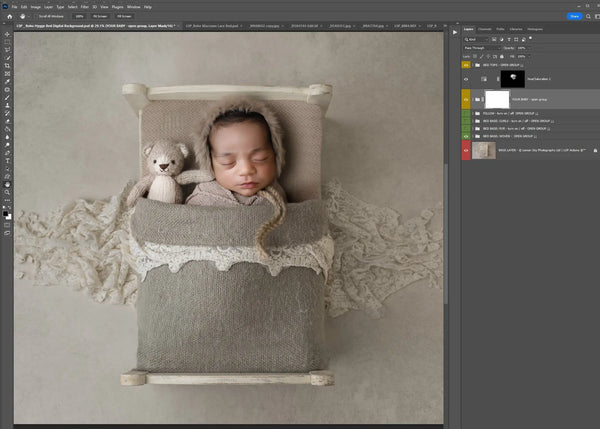This screenshot has height=429, width=600.
Task: Select the white layer mask thumbnail
Action: click(497, 99)
